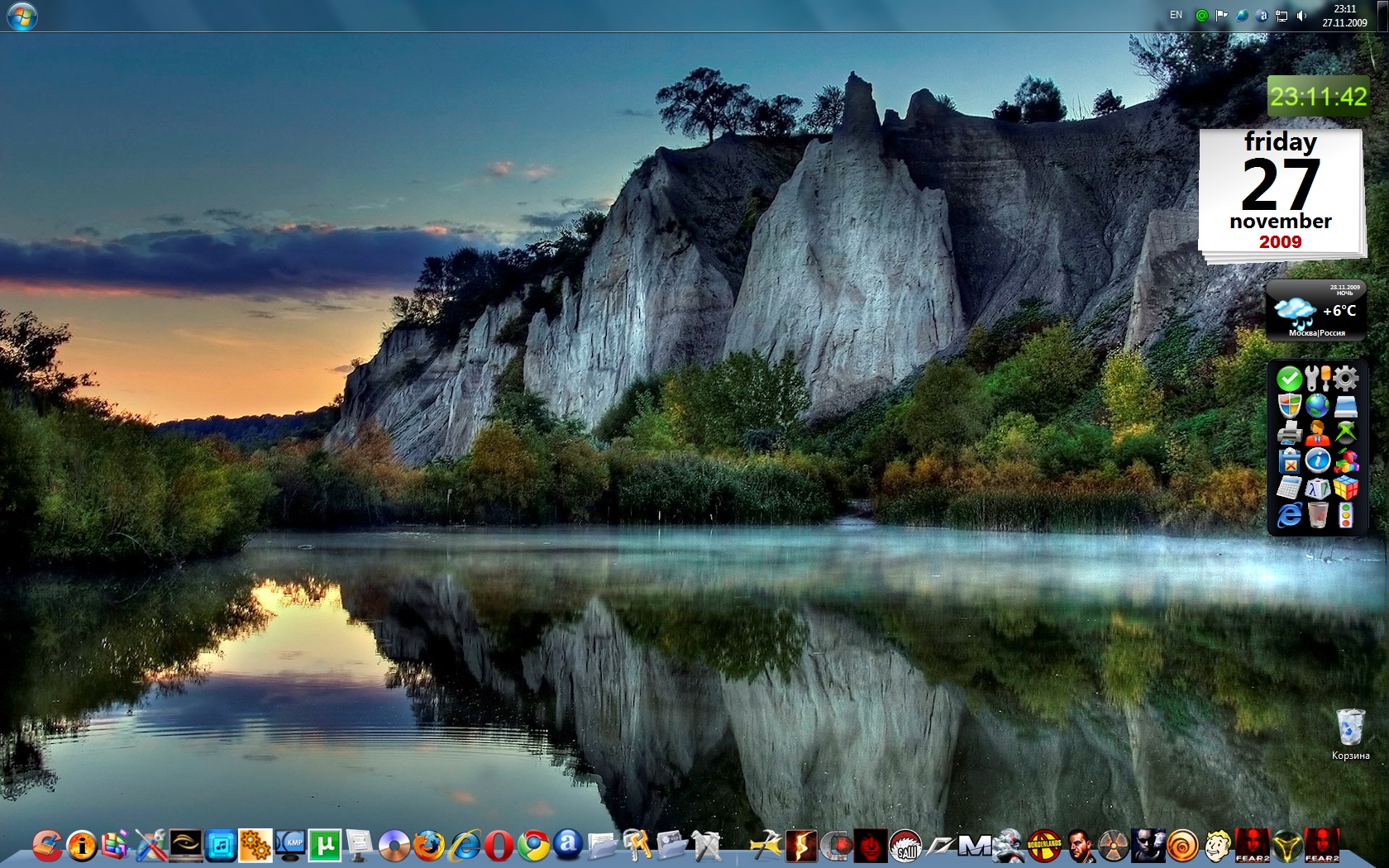Open the network connection tray icon
1389x868 pixels.
pyautogui.click(x=1282, y=16)
